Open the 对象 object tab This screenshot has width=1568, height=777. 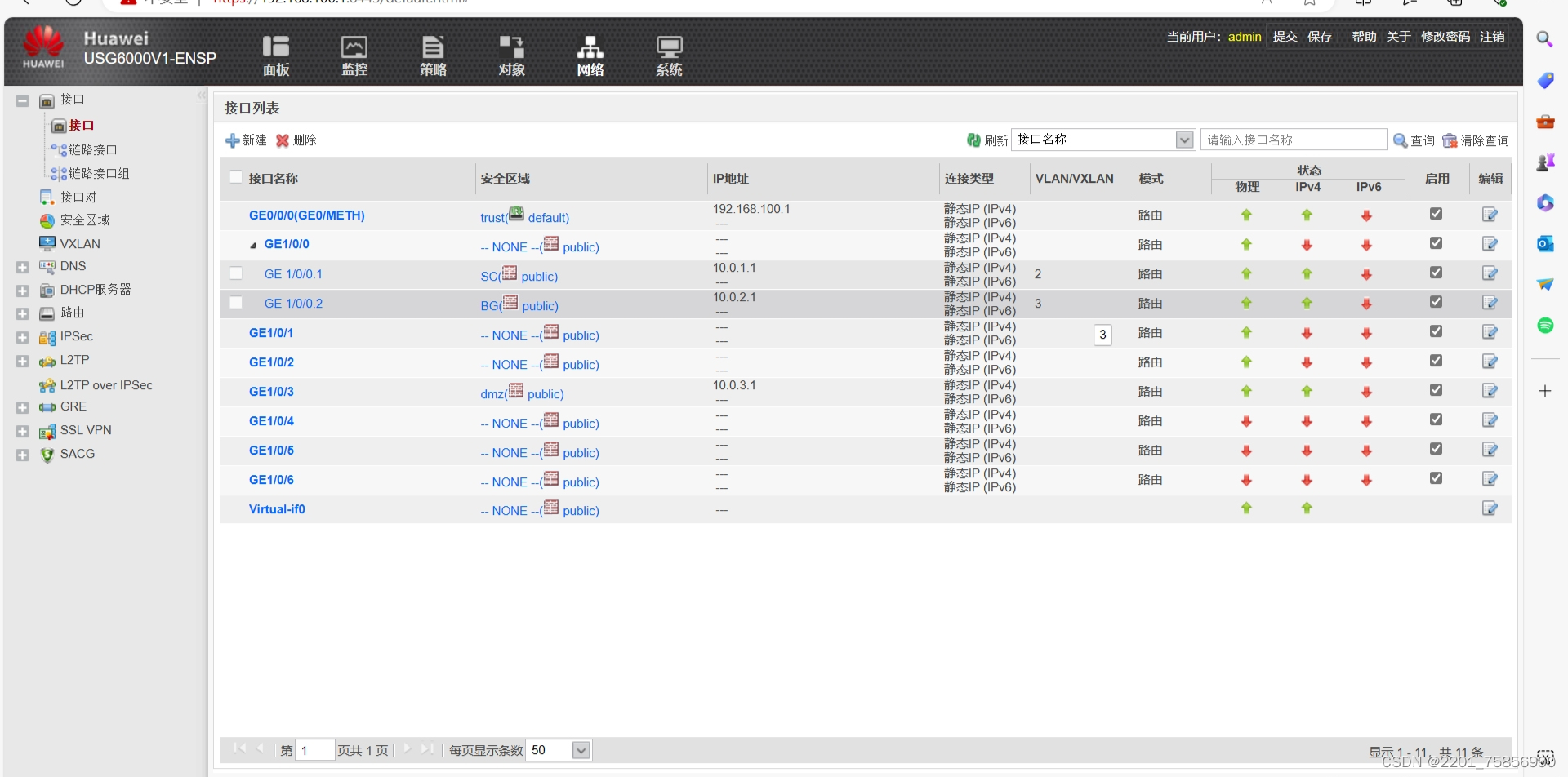512,55
